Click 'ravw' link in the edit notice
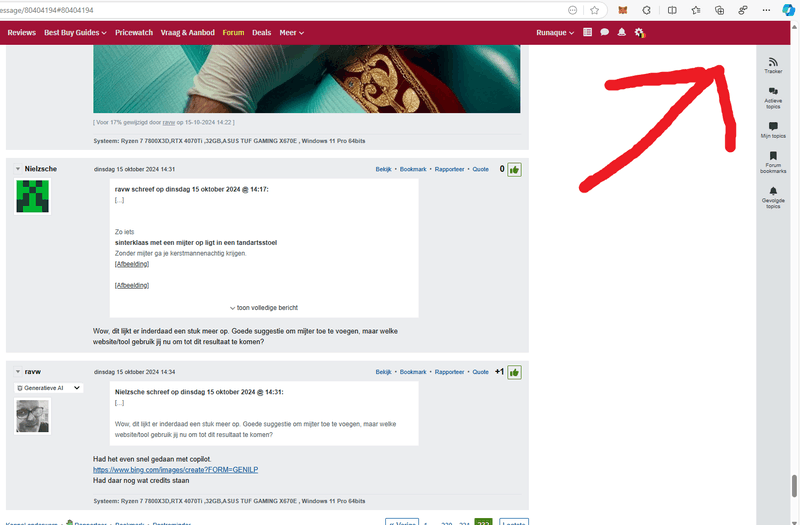Image resolution: width=800 pixels, height=525 pixels. tap(169, 122)
